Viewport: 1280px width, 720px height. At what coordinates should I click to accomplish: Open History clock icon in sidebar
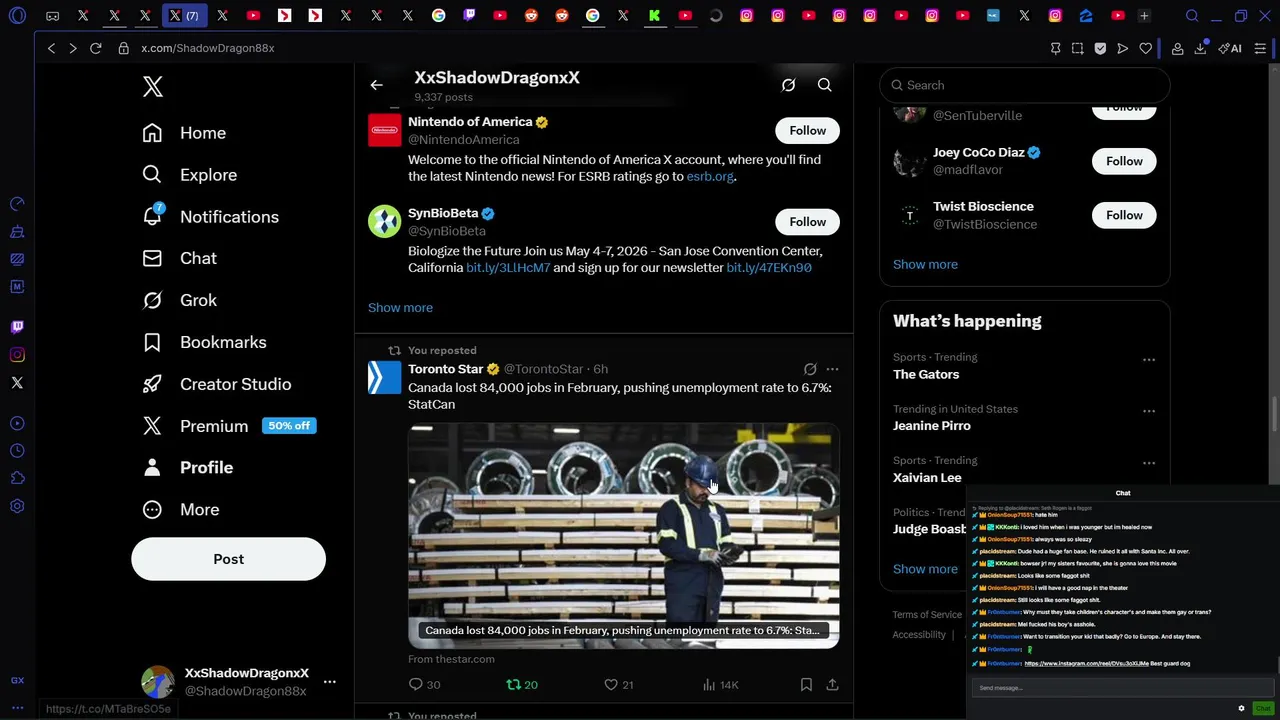coord(17,451)
